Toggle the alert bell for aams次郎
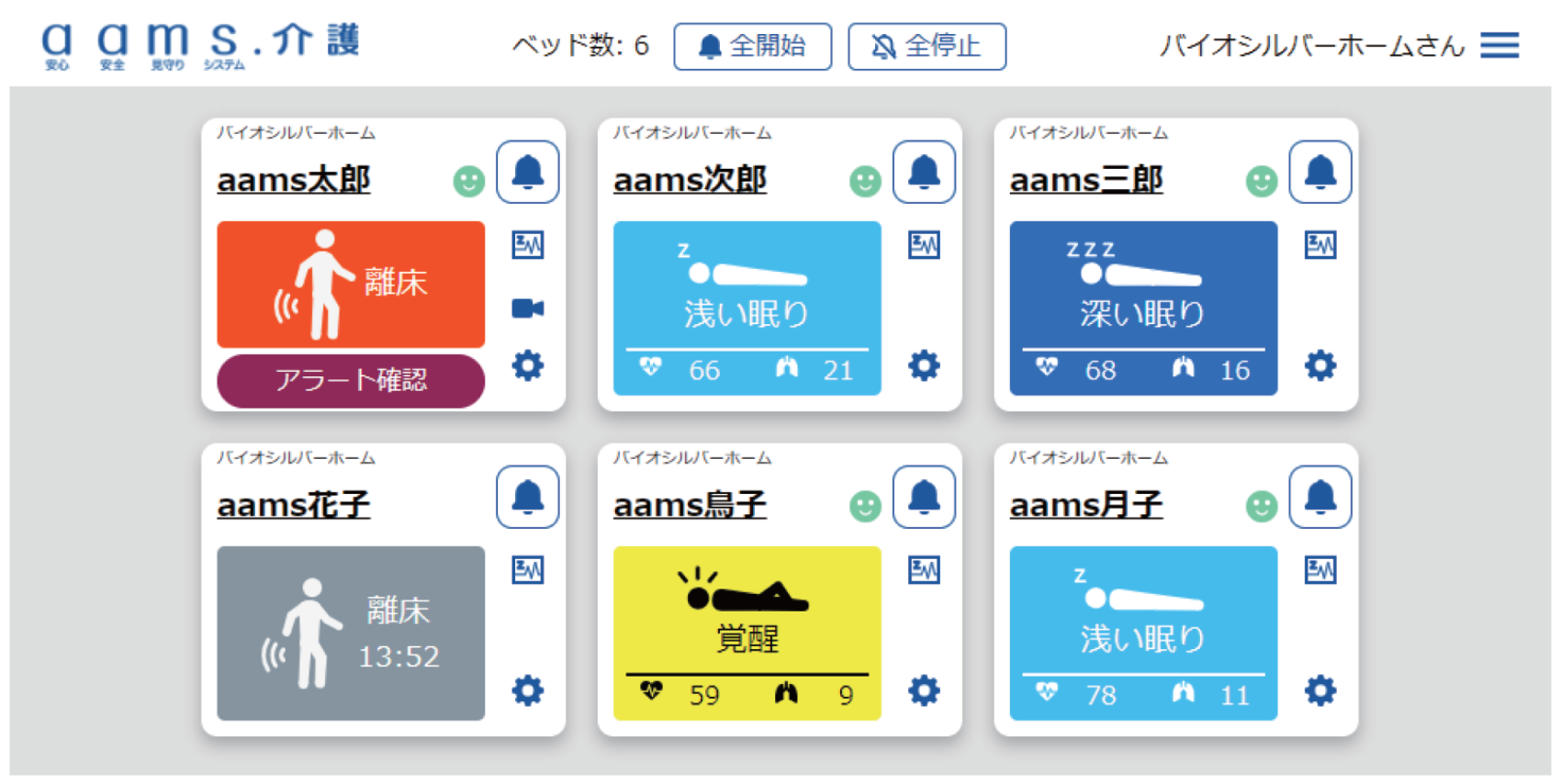Screen dimensions: 1561x784 (x=924, y=172)
